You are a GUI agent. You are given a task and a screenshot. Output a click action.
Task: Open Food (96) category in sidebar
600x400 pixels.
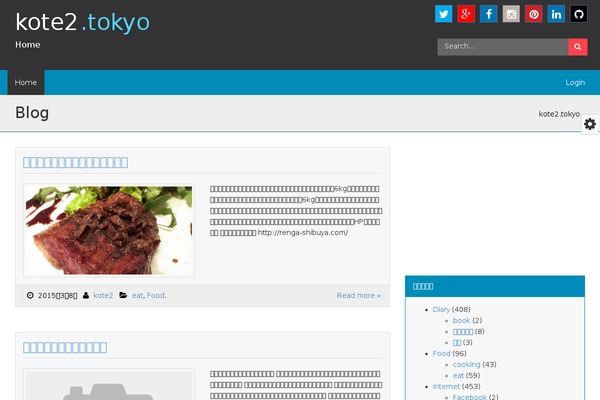(442, 353)
